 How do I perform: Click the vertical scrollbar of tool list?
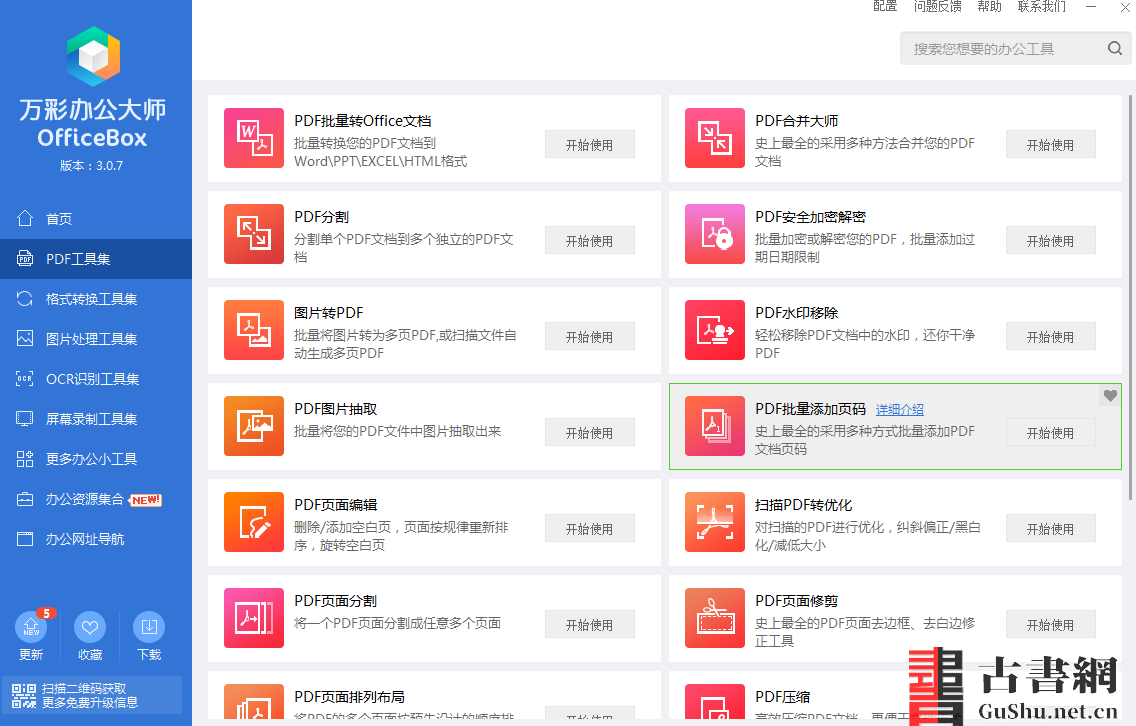[x=1130, y=297]
